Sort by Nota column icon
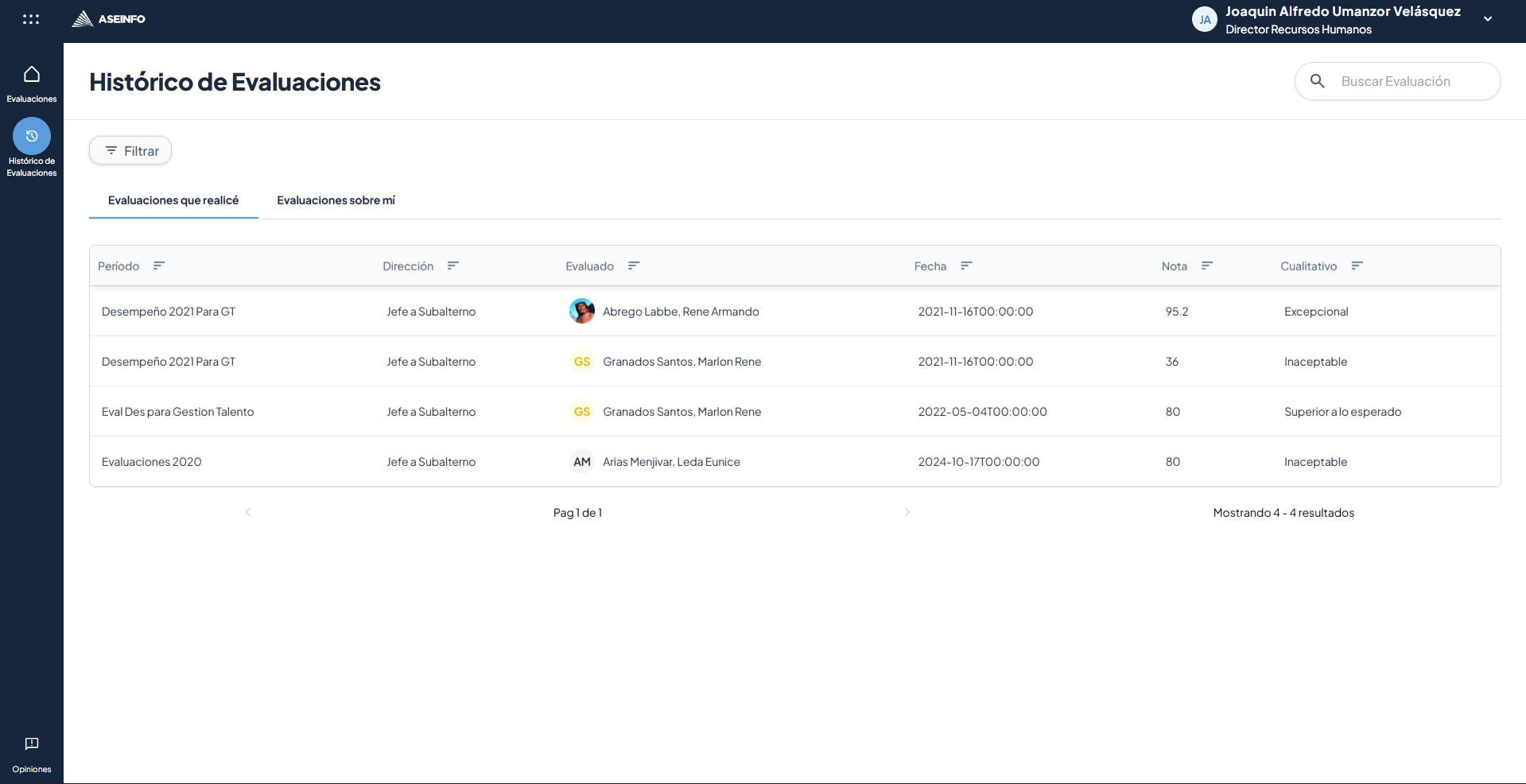 [1207, 266]
